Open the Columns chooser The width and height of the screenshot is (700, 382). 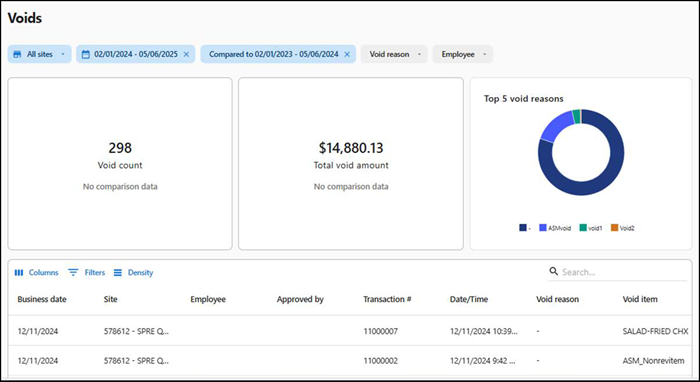(x=37, y=272)
